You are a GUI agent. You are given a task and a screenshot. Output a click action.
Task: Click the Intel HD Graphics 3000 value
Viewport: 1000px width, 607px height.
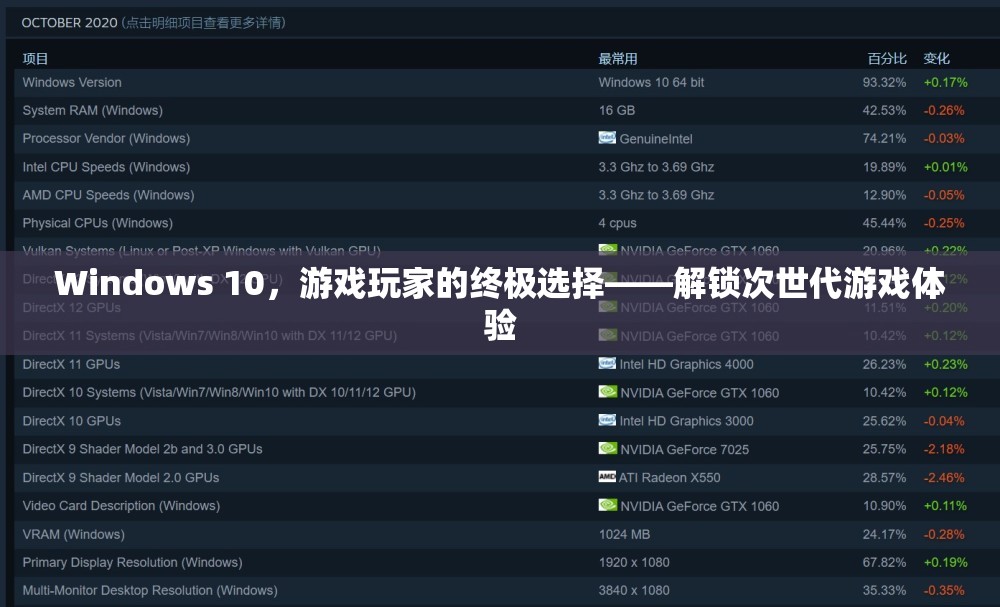(686, 421)
